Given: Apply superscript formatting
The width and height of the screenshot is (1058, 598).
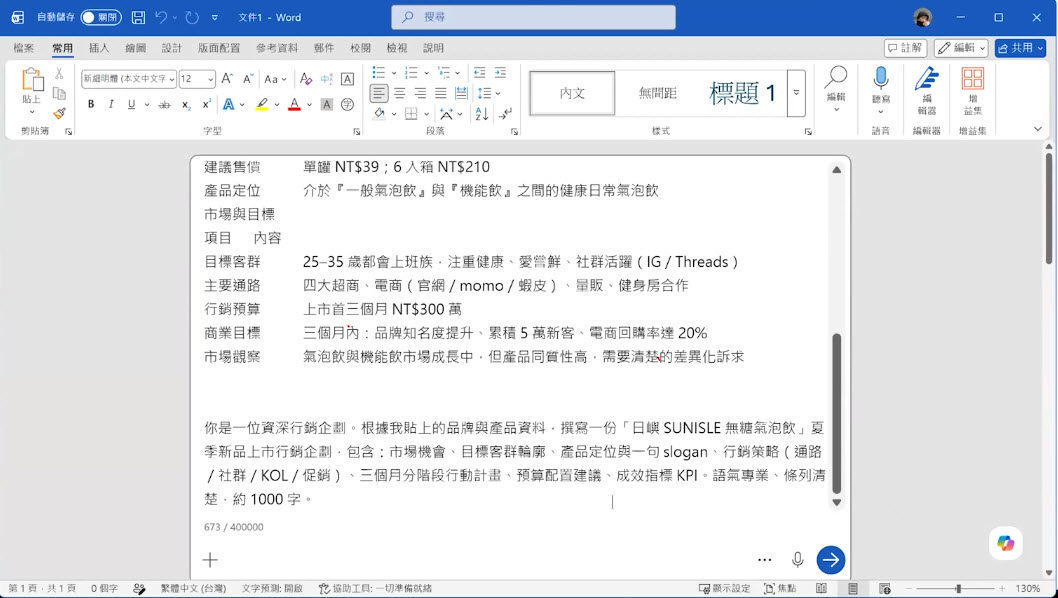Looking at the screenshot, I should [x=206, y=105].
